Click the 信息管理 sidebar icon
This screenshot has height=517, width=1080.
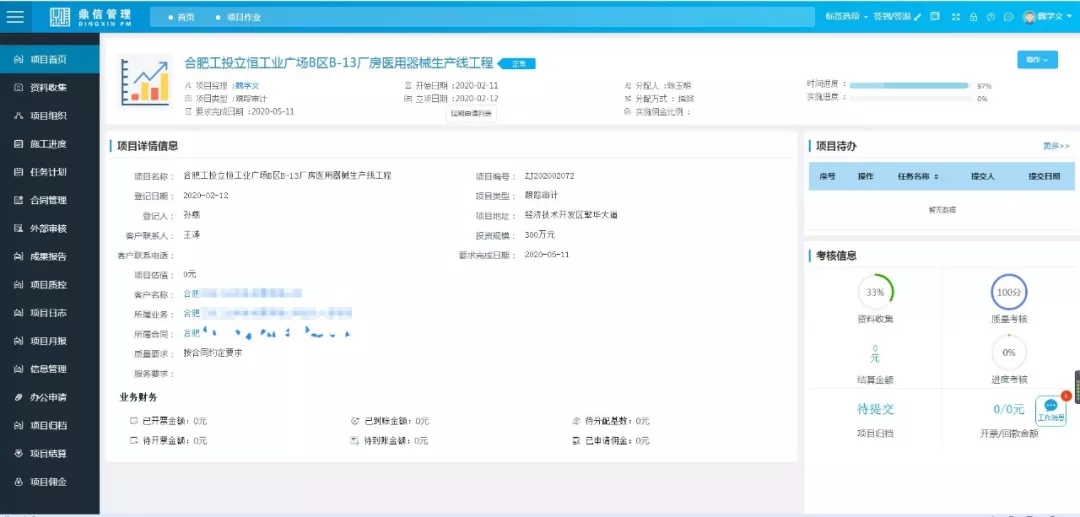click(x=19, y=369)
